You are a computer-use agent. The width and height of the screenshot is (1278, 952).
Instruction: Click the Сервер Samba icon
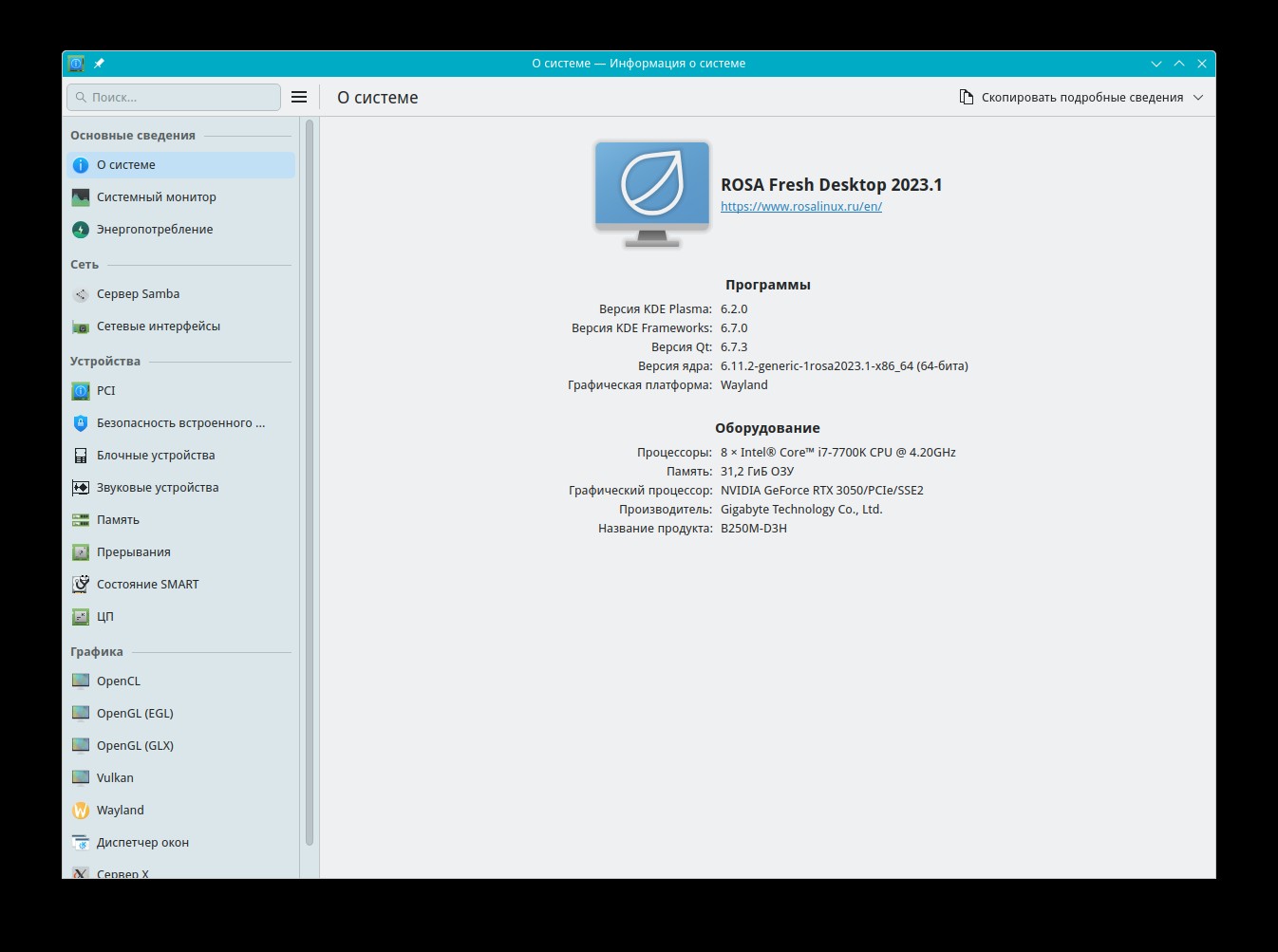tap(81, 294)
